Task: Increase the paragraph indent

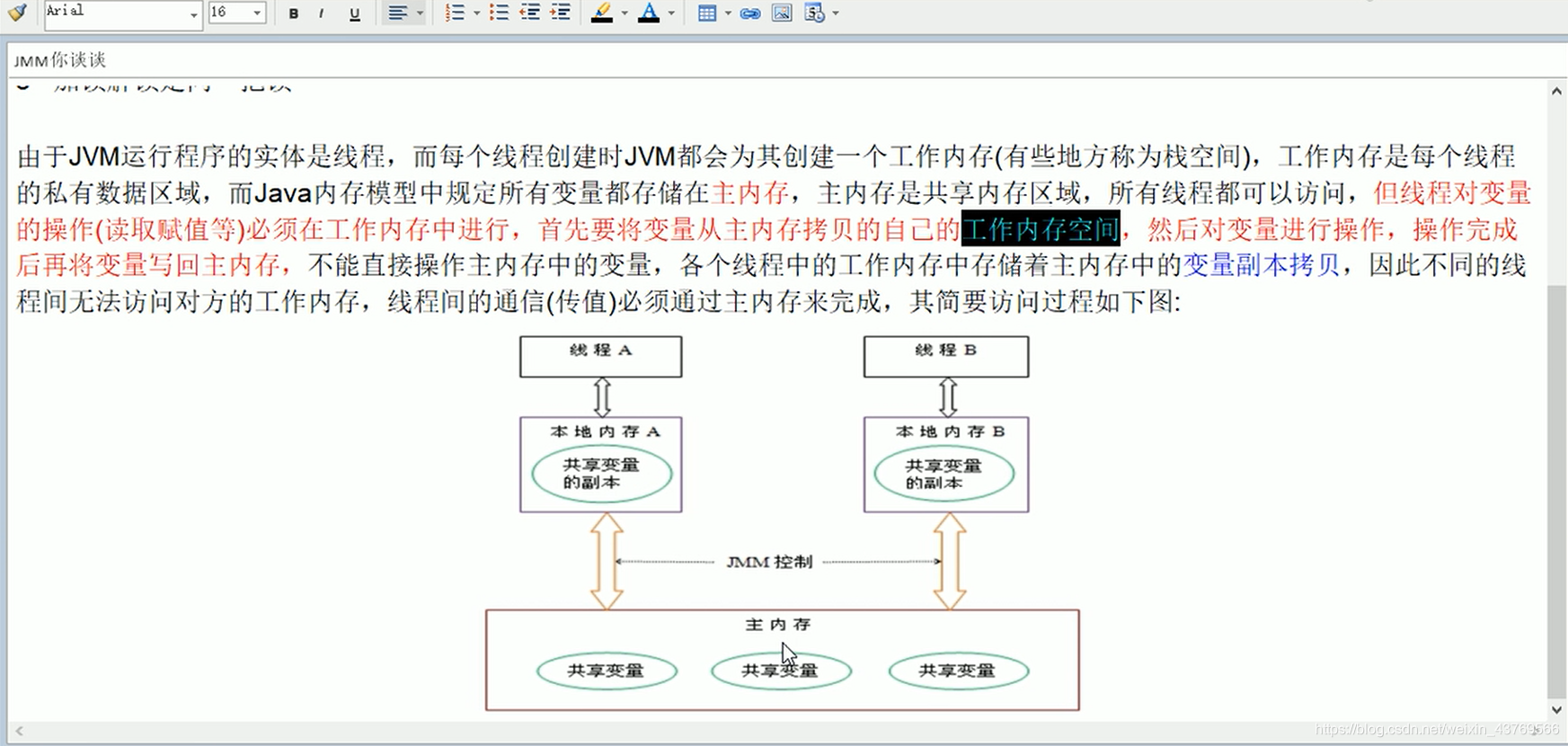Action: 561,13
